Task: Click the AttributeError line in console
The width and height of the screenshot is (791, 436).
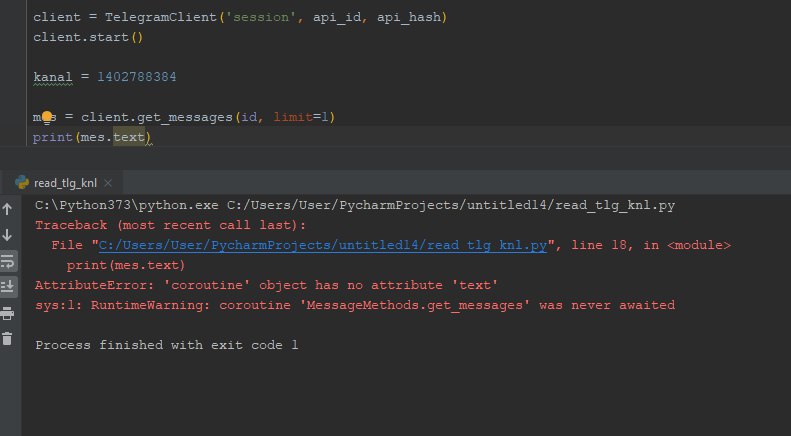Action: point(266,285)
